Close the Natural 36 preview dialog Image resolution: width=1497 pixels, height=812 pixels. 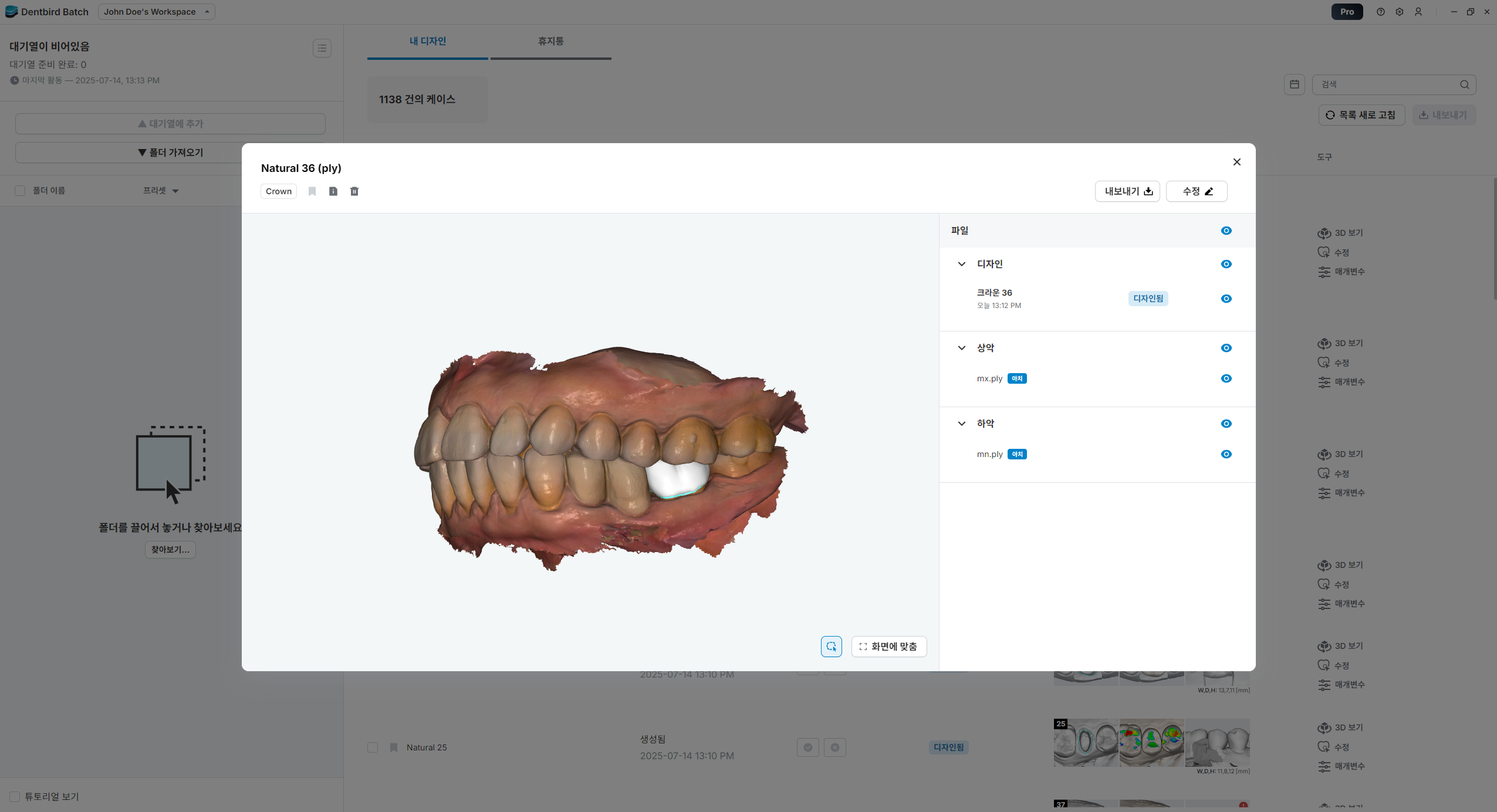point(1236,162)
